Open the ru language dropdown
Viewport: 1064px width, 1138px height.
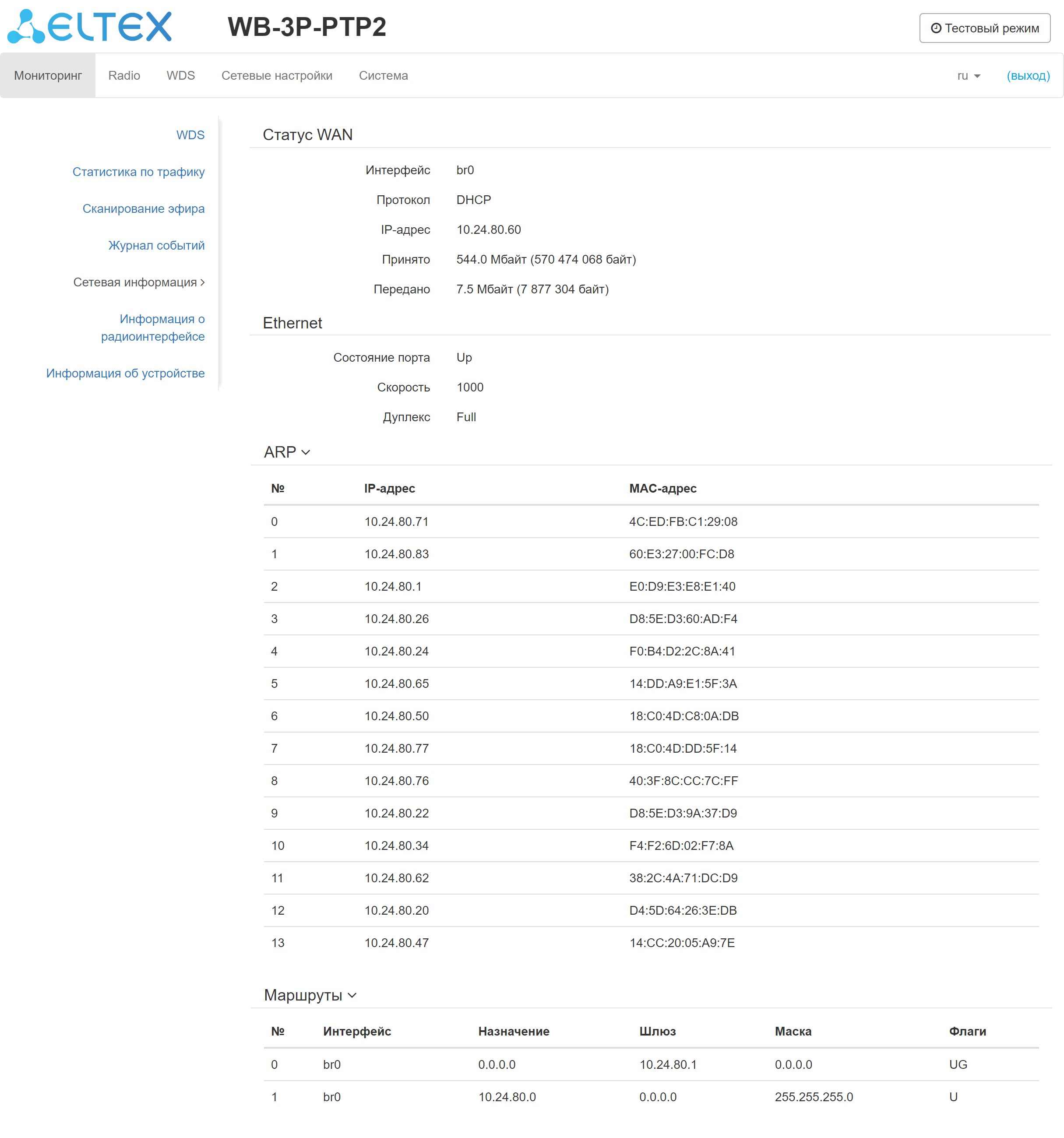(x=968, y=76)
